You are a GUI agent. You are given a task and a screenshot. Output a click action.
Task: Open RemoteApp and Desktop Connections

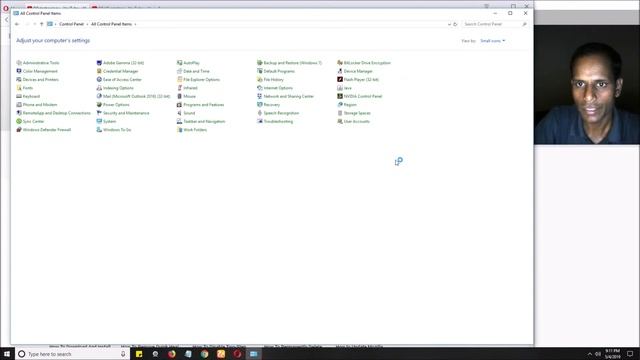coord(53,113)
